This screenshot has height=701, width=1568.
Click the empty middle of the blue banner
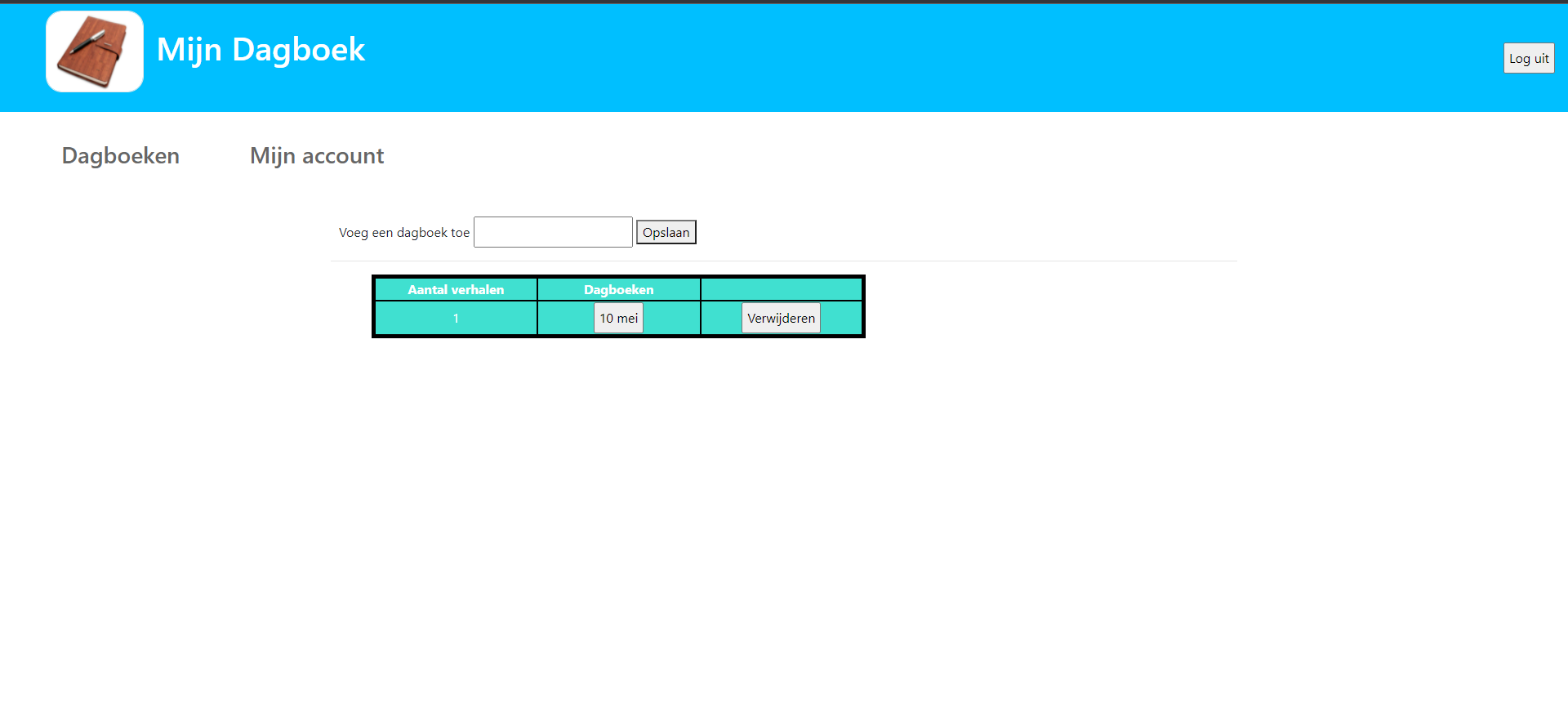898,57
